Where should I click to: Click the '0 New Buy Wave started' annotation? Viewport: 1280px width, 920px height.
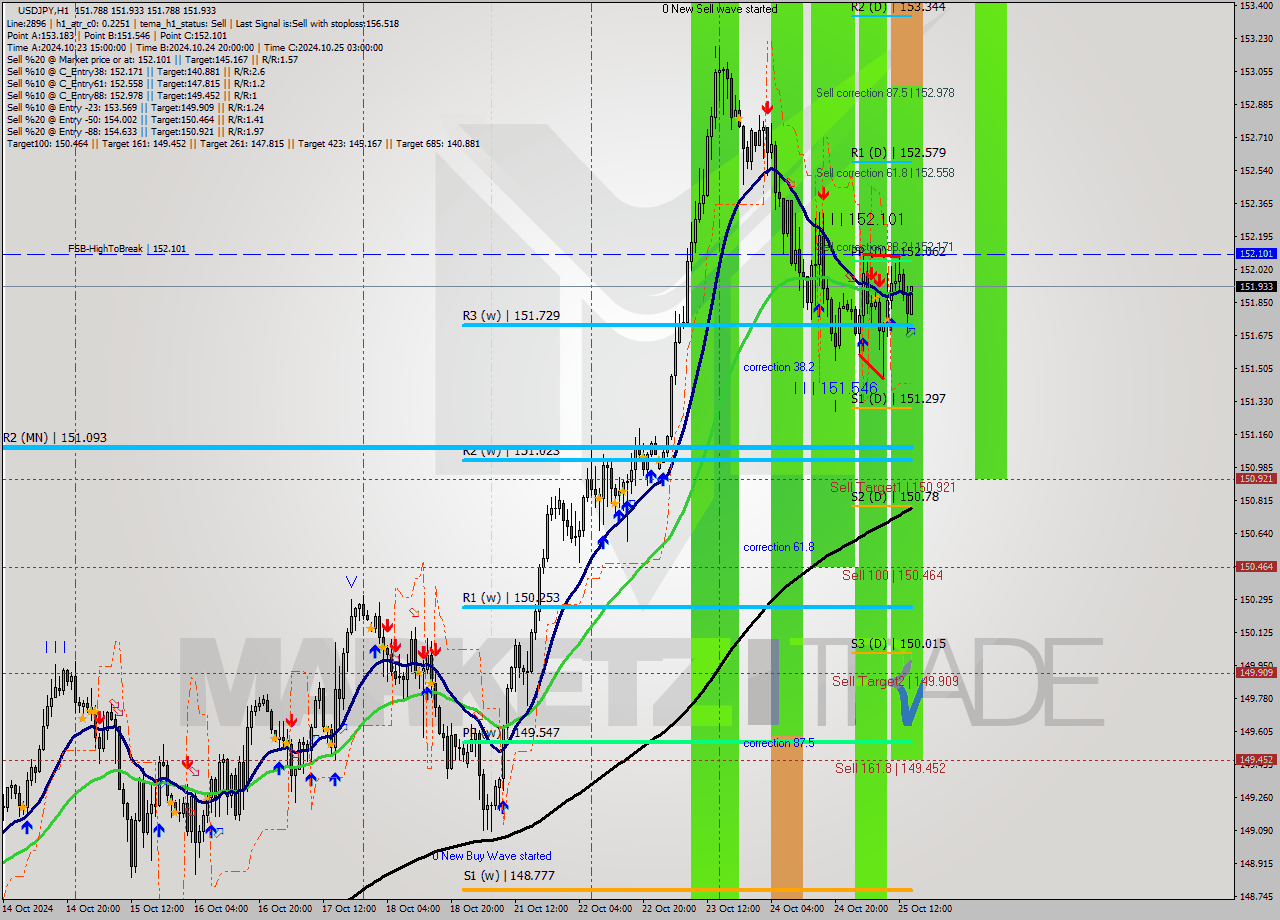492,856
